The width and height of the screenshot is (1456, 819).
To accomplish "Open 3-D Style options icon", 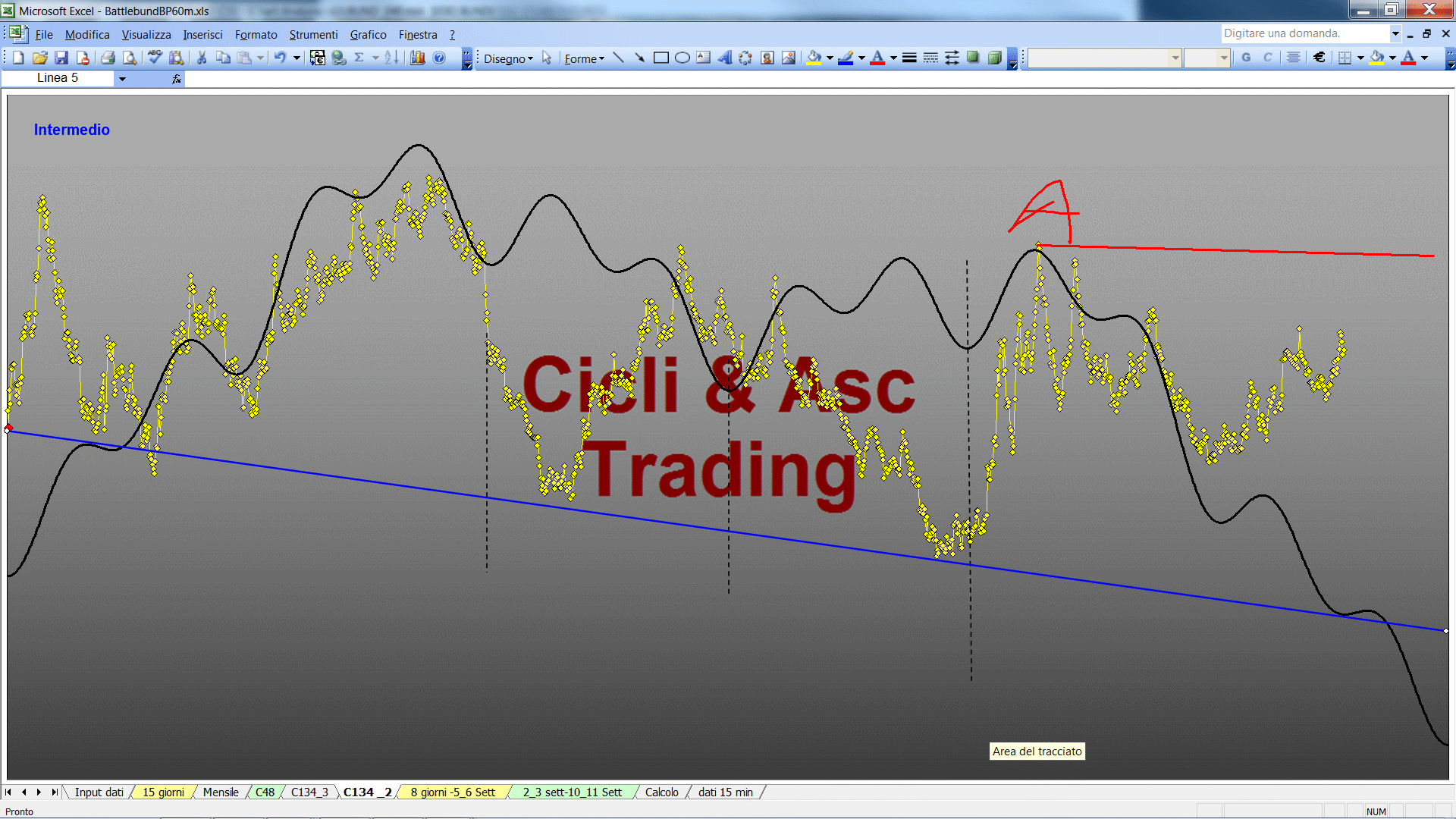I will (x=994, y=58).
